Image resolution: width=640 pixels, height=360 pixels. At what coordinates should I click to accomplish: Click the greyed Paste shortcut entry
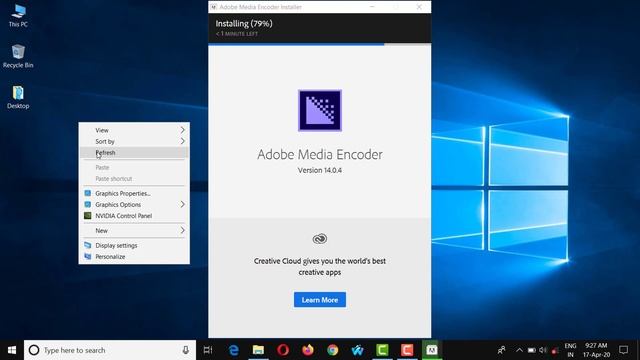(134, 179)
